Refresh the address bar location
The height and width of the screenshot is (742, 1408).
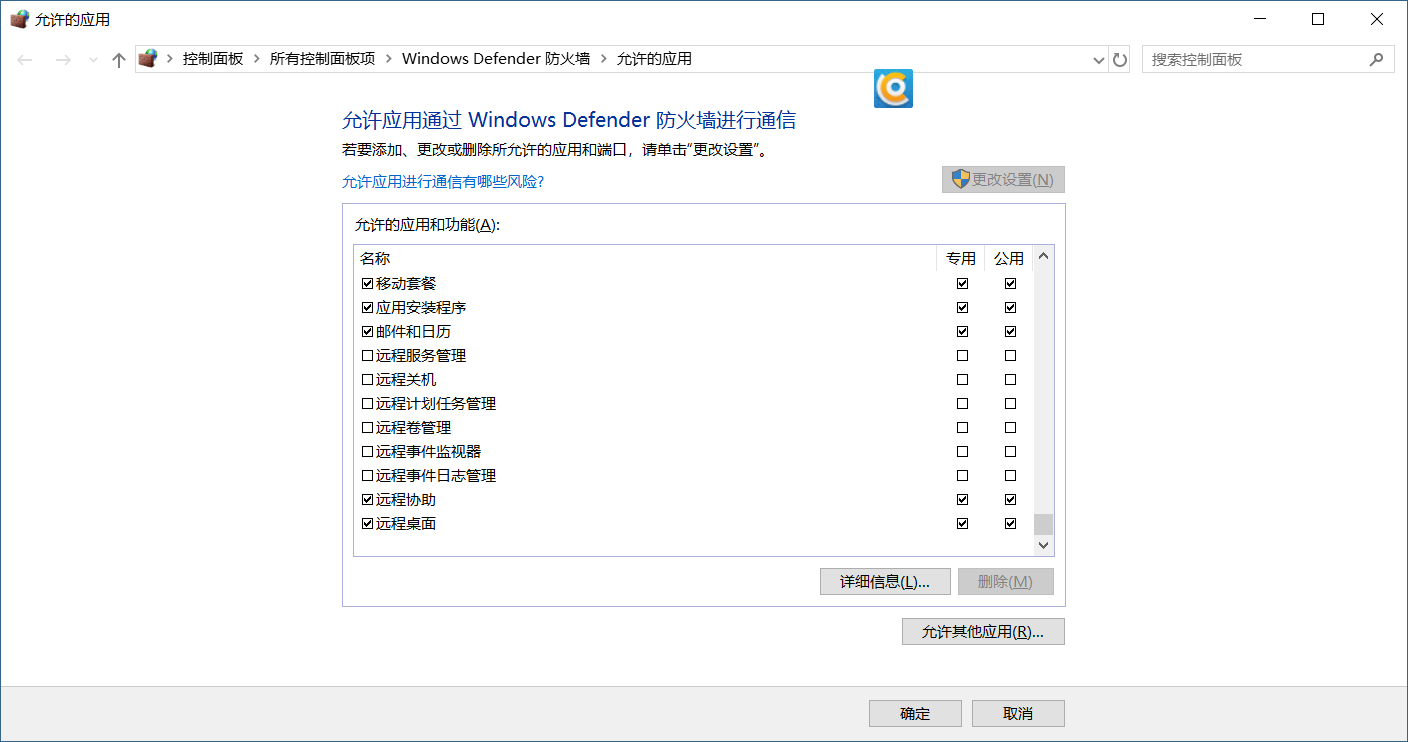click(1120, 60)
